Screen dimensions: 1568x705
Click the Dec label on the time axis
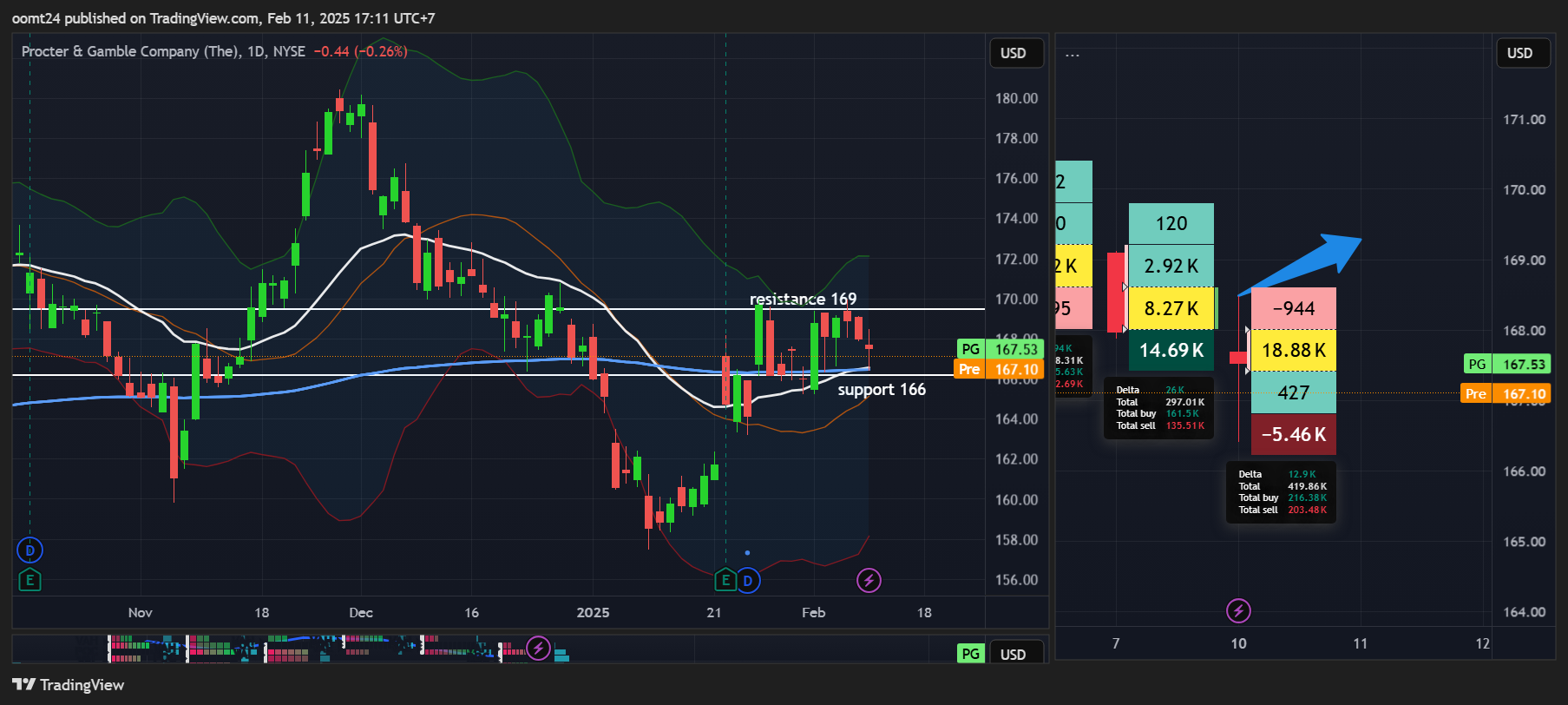(x=361, y=612)
